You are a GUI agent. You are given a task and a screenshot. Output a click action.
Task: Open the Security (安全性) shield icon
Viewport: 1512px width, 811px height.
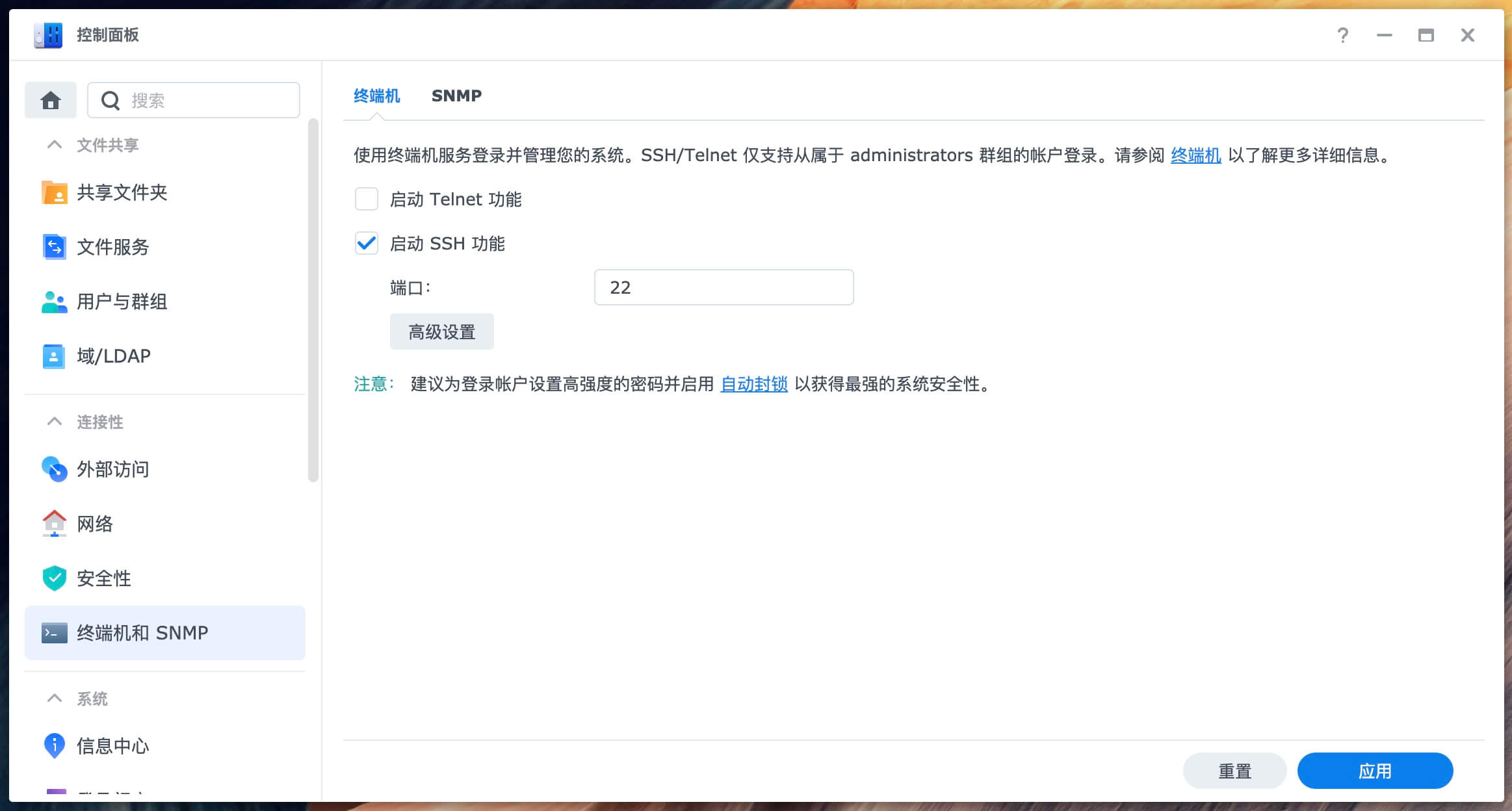coord(55,578)
